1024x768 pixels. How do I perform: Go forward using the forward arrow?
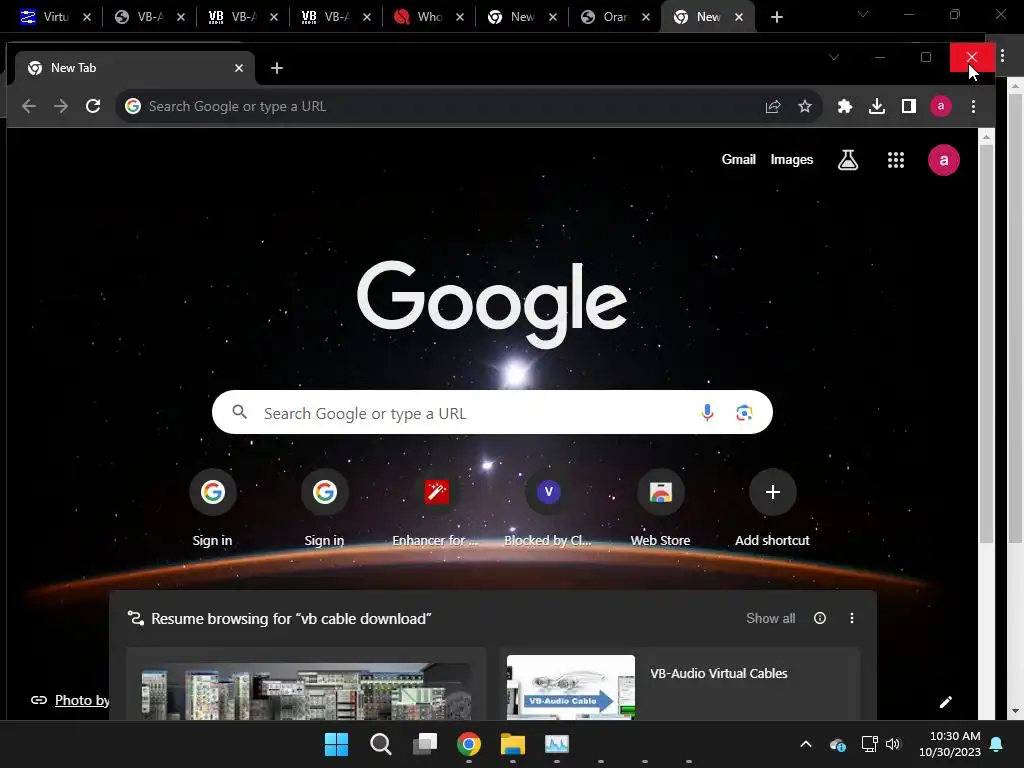[61, 106]
